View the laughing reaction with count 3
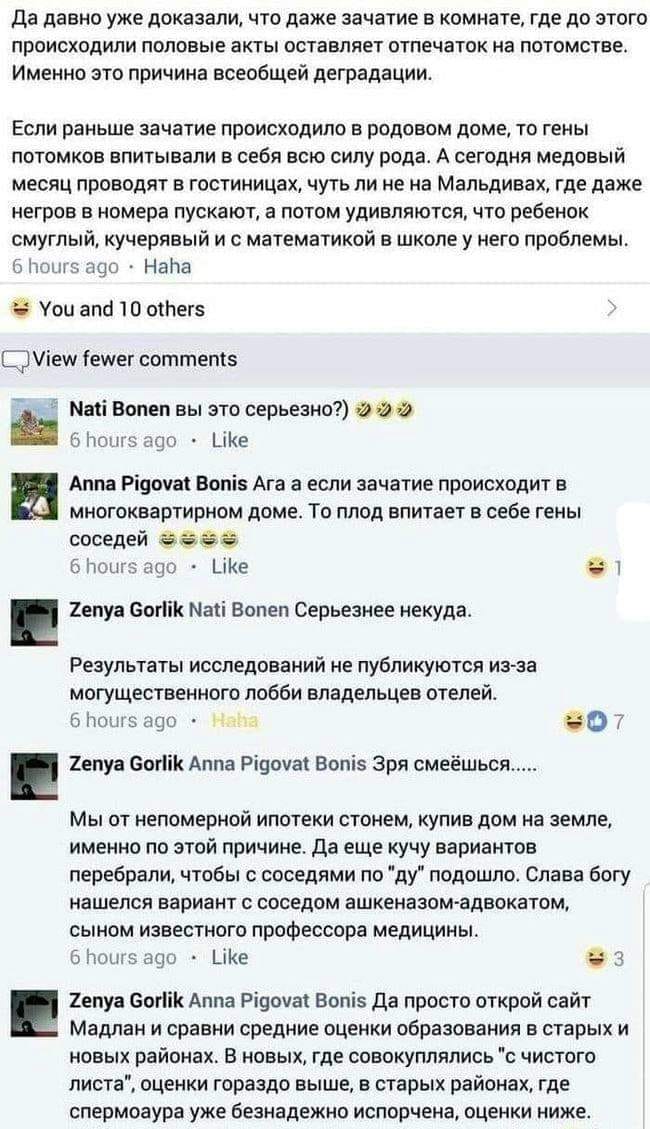Image resolution: width=650 pixels, height=1129 pixels. [605, 958]
